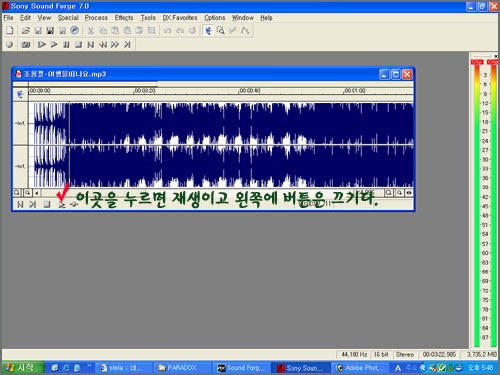The height and width of the screenshot is (375, 500).
Task: Click the Record button in the transport toolbar
Action: (10, 44)
